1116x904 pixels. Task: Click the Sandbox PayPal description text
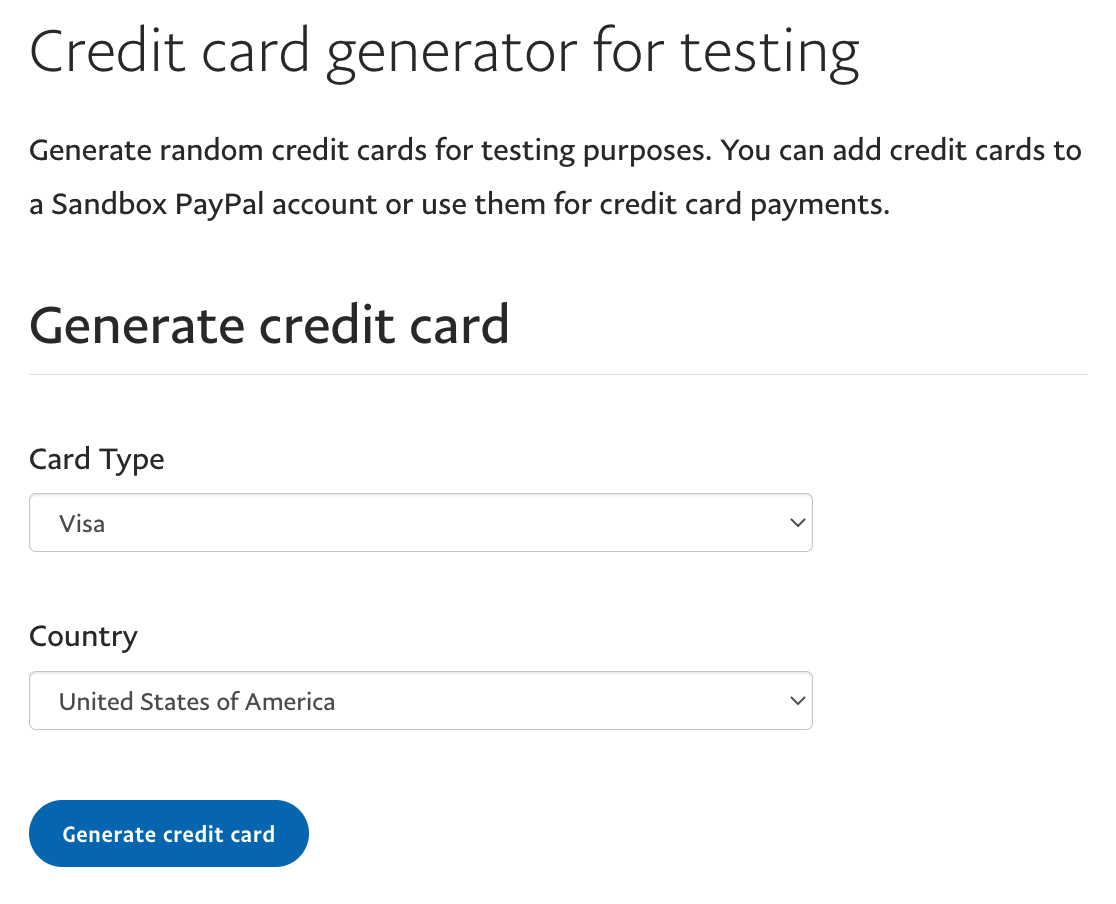point(556,176)
